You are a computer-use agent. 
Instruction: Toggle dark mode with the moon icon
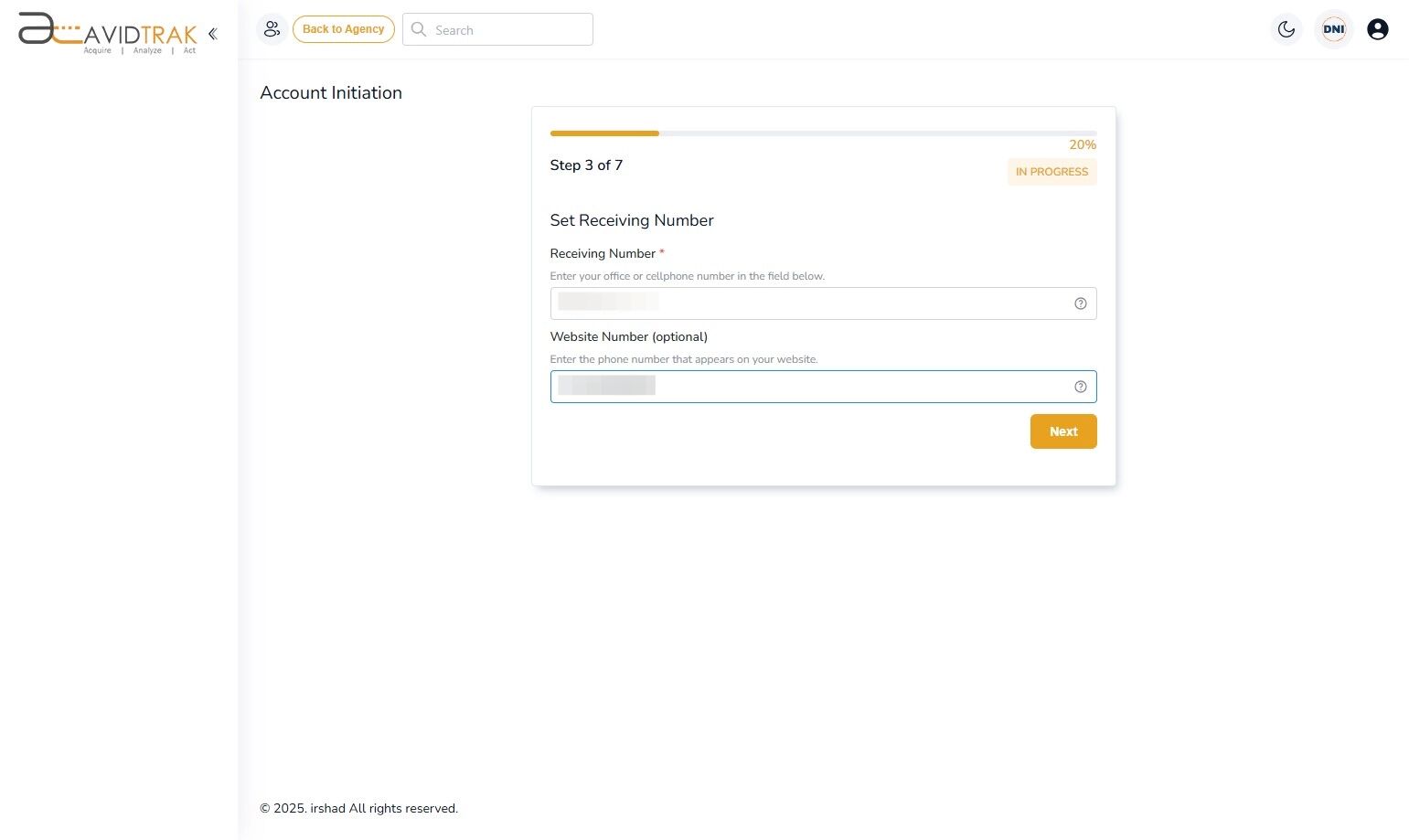coord(1286,29)
